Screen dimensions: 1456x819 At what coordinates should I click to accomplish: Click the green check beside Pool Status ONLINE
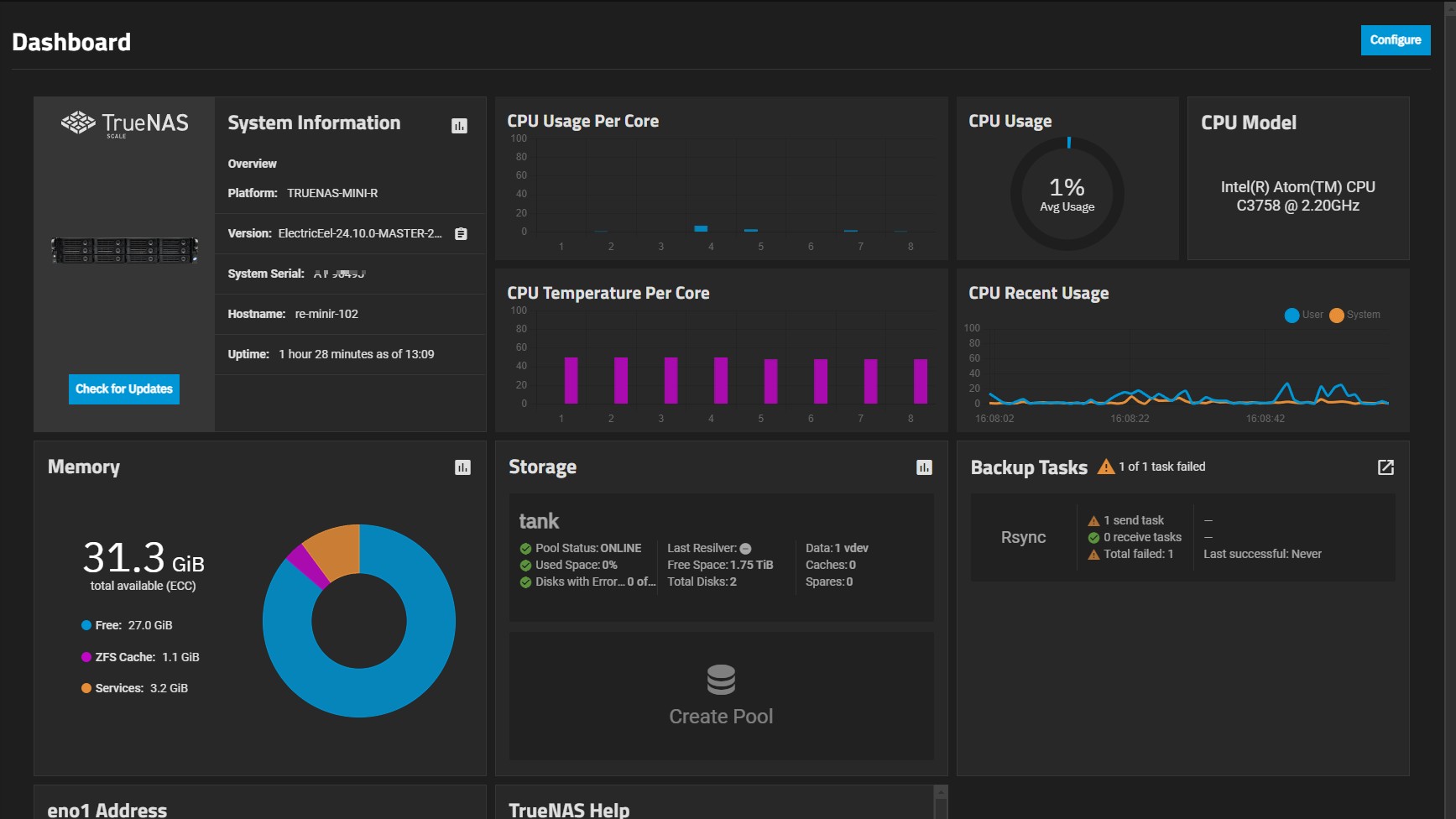[x=524, y=548]
